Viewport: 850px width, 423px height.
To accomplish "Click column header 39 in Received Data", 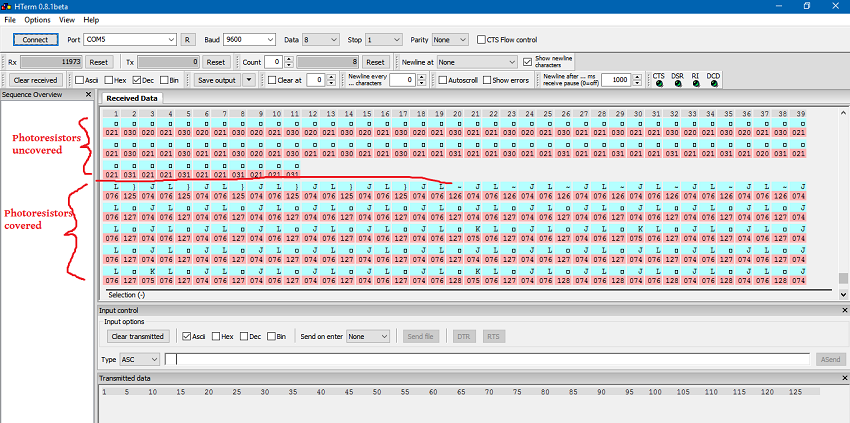I will pos(800,113).
